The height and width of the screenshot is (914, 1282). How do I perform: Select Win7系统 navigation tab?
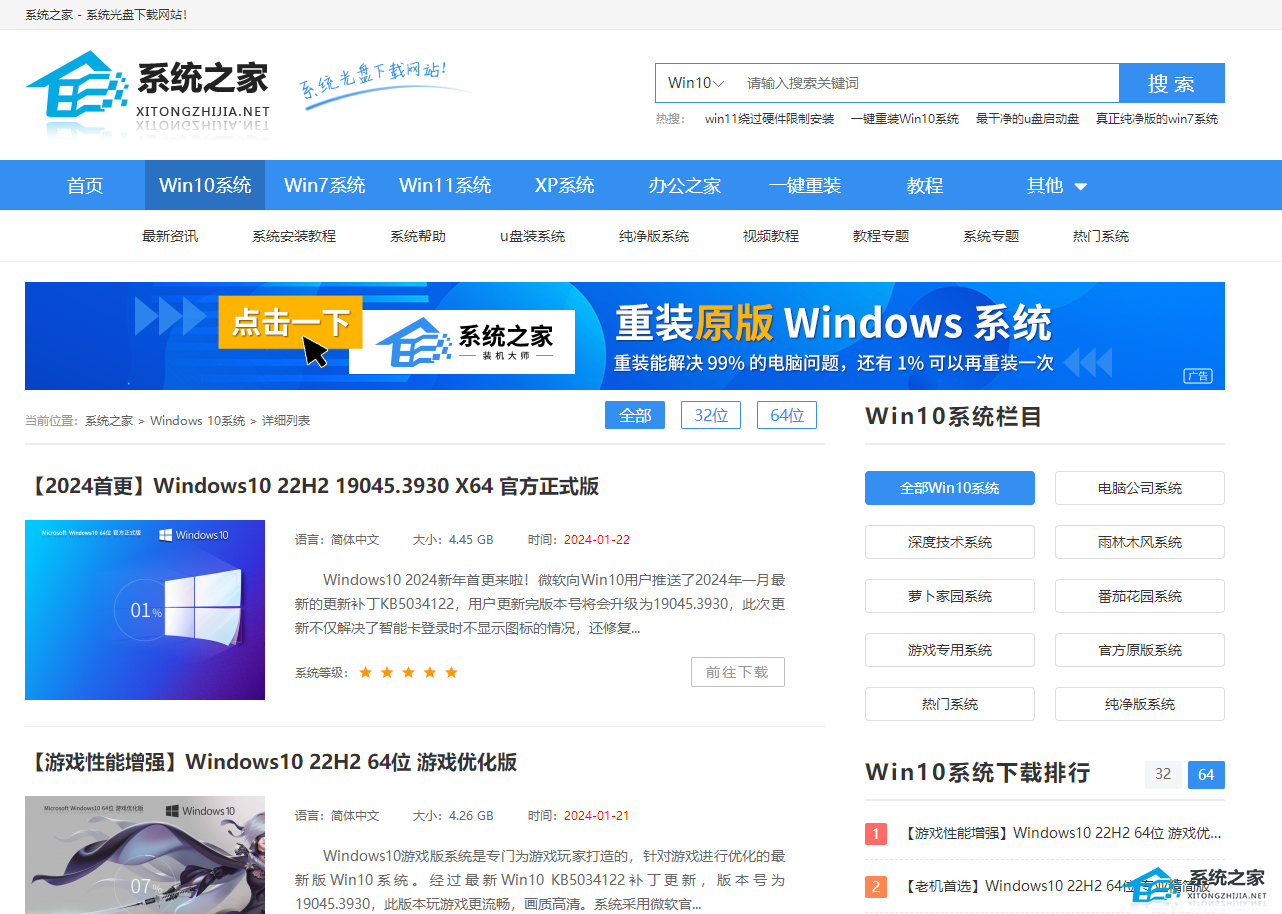325,185
